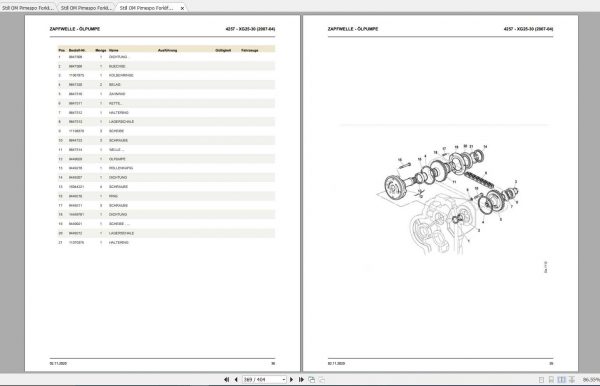Click the greyed-out next view icon
The width and height of the screenshot is (600, 386).
[322, 379]
